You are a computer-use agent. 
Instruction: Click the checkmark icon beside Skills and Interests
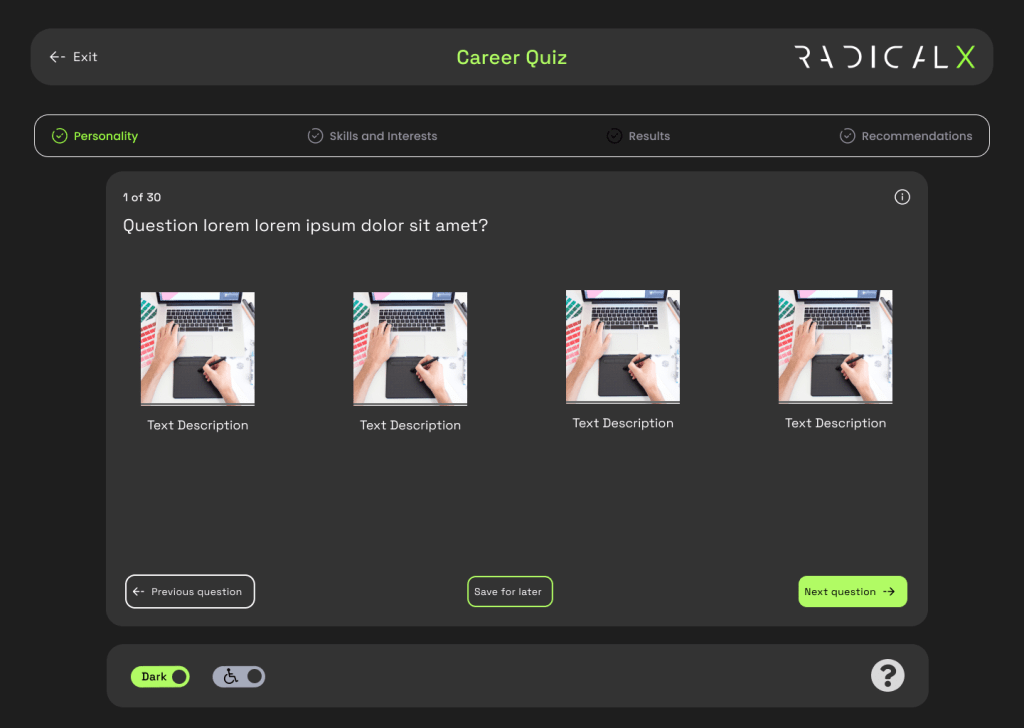tap(314, 135)
